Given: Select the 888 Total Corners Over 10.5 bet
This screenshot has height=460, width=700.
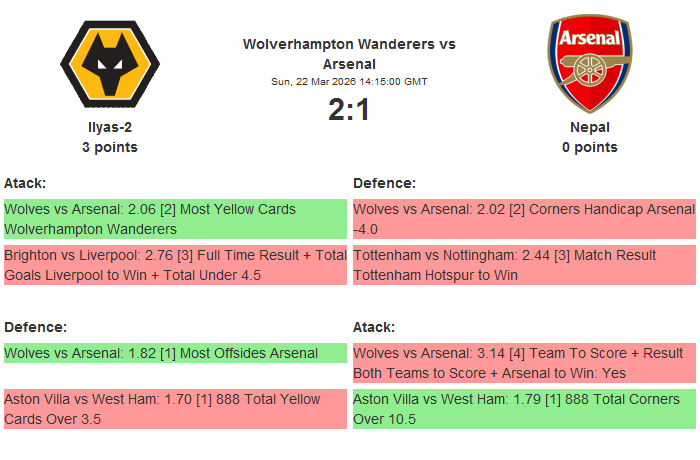Looking at the screenshot, I should 524,409.
